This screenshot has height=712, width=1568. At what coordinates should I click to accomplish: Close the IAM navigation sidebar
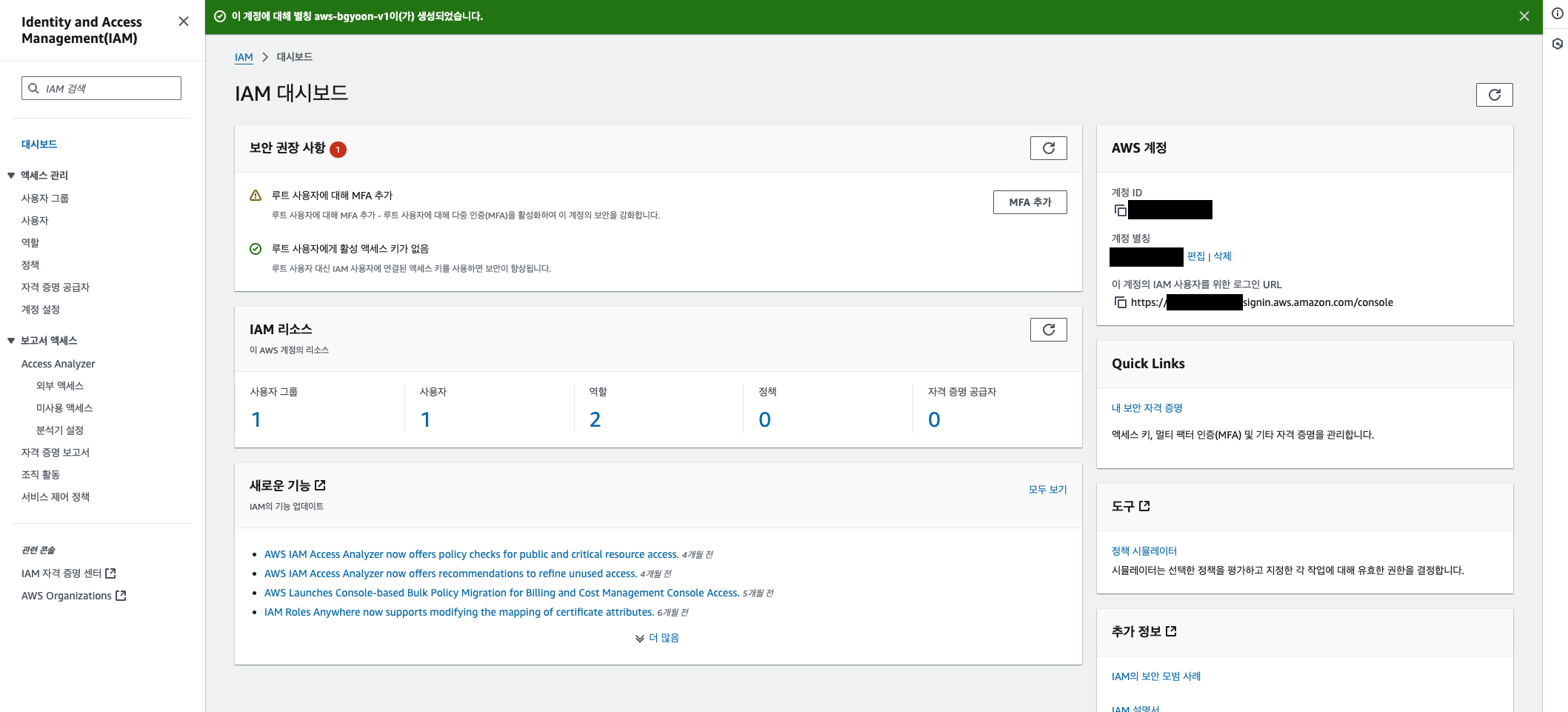(x=184, y=21)
